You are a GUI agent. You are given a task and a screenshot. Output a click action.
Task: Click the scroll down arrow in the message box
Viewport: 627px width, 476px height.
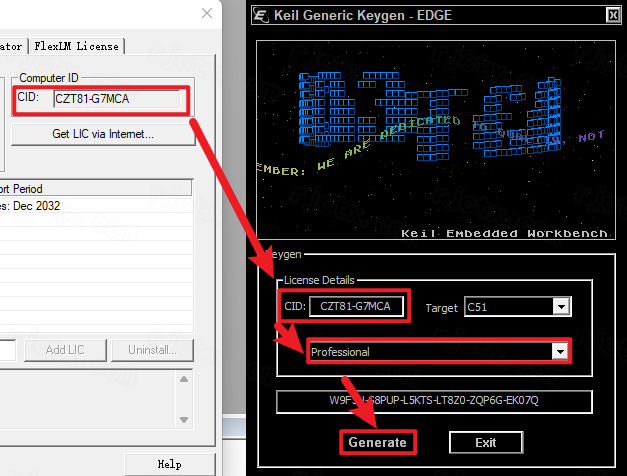(x=184, y=420)
